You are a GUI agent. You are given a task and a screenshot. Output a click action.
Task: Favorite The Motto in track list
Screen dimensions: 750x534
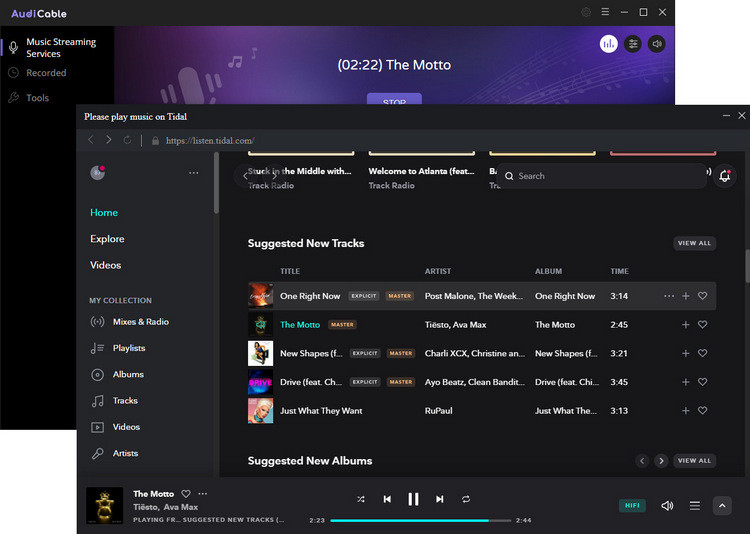click(x=702, y=325)
